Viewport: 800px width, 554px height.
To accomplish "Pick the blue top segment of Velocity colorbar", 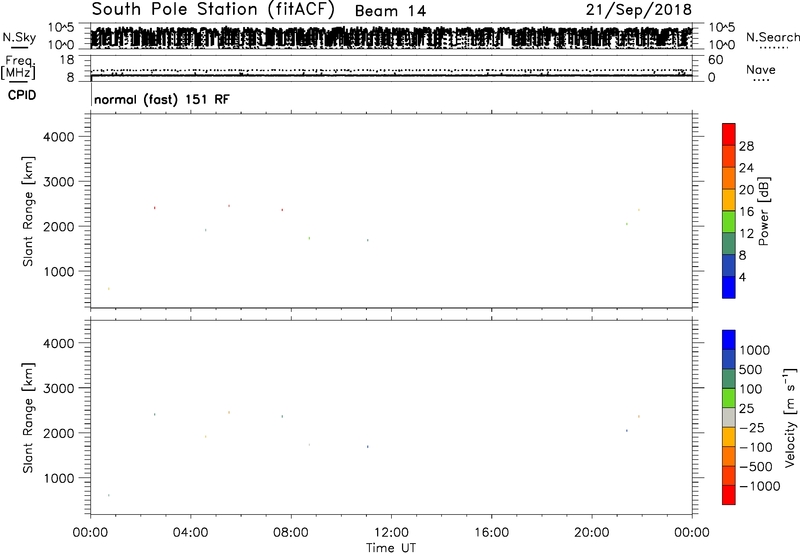I will (729, 340).
